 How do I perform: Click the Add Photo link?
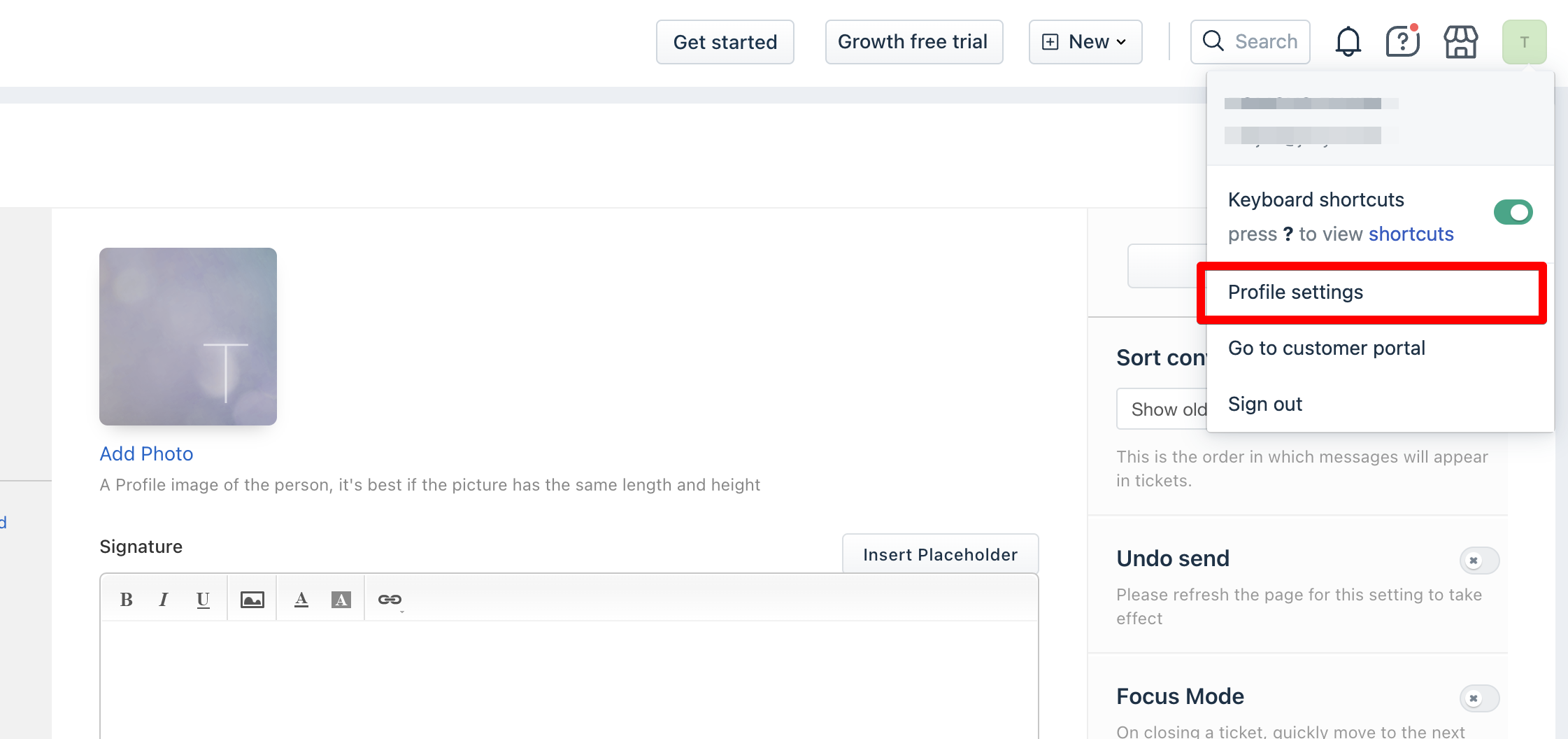coord(146,454)
